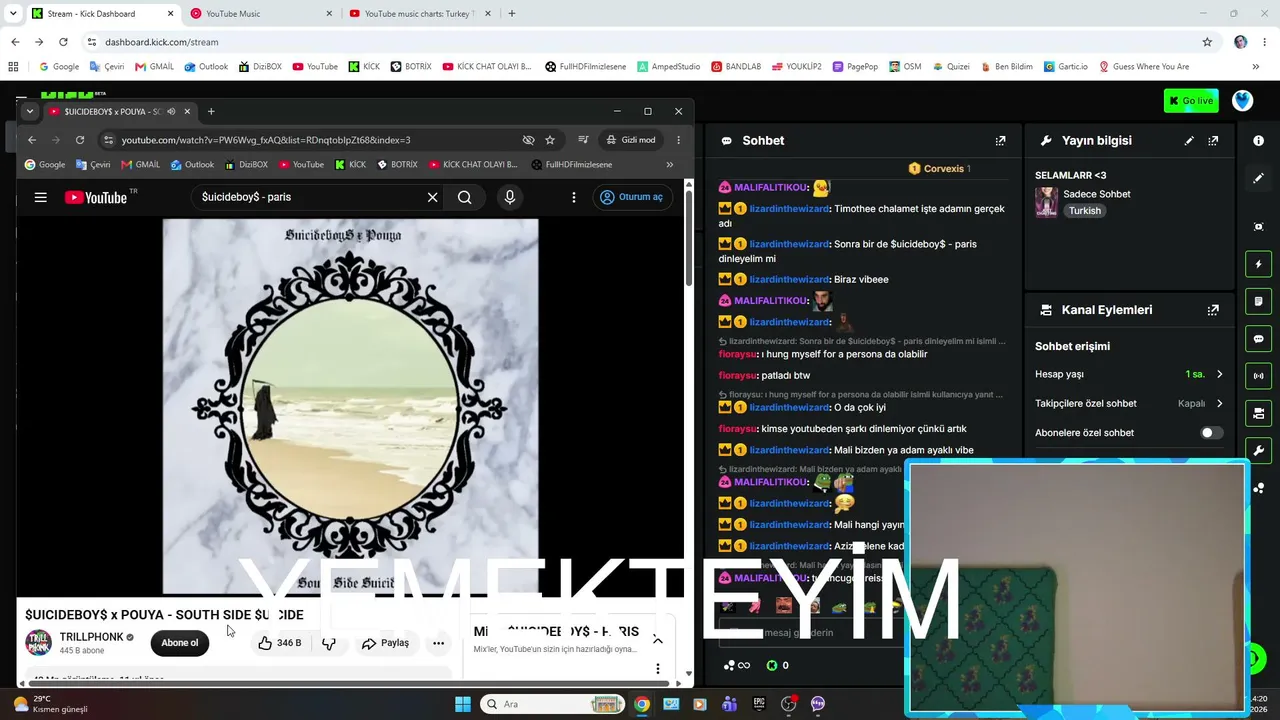This screenshot has height=720, width=1280.
Task: Open the info icon in Kick's right sidebar
Action: 1258,141
